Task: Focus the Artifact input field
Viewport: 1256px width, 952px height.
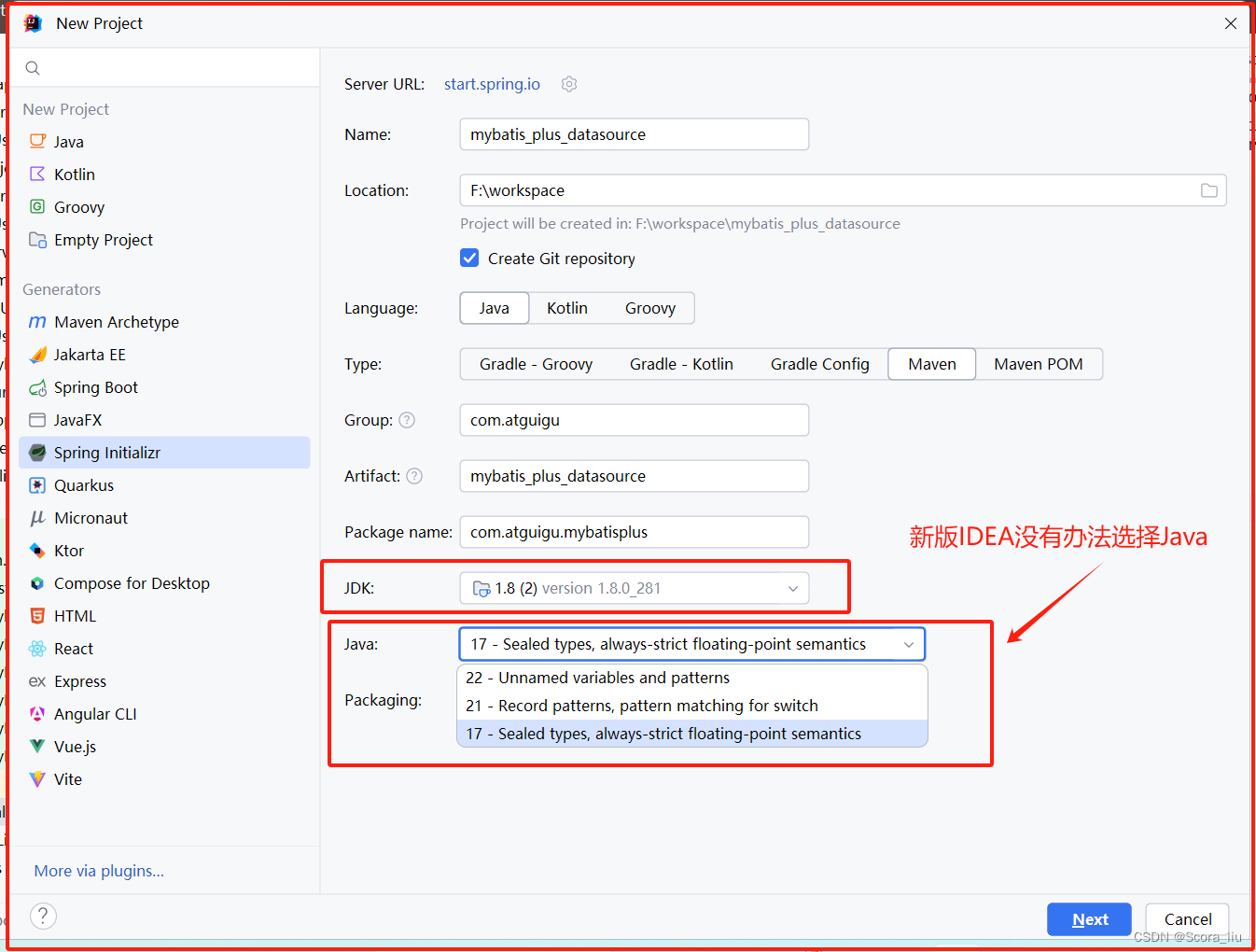Action: point(635,476)
